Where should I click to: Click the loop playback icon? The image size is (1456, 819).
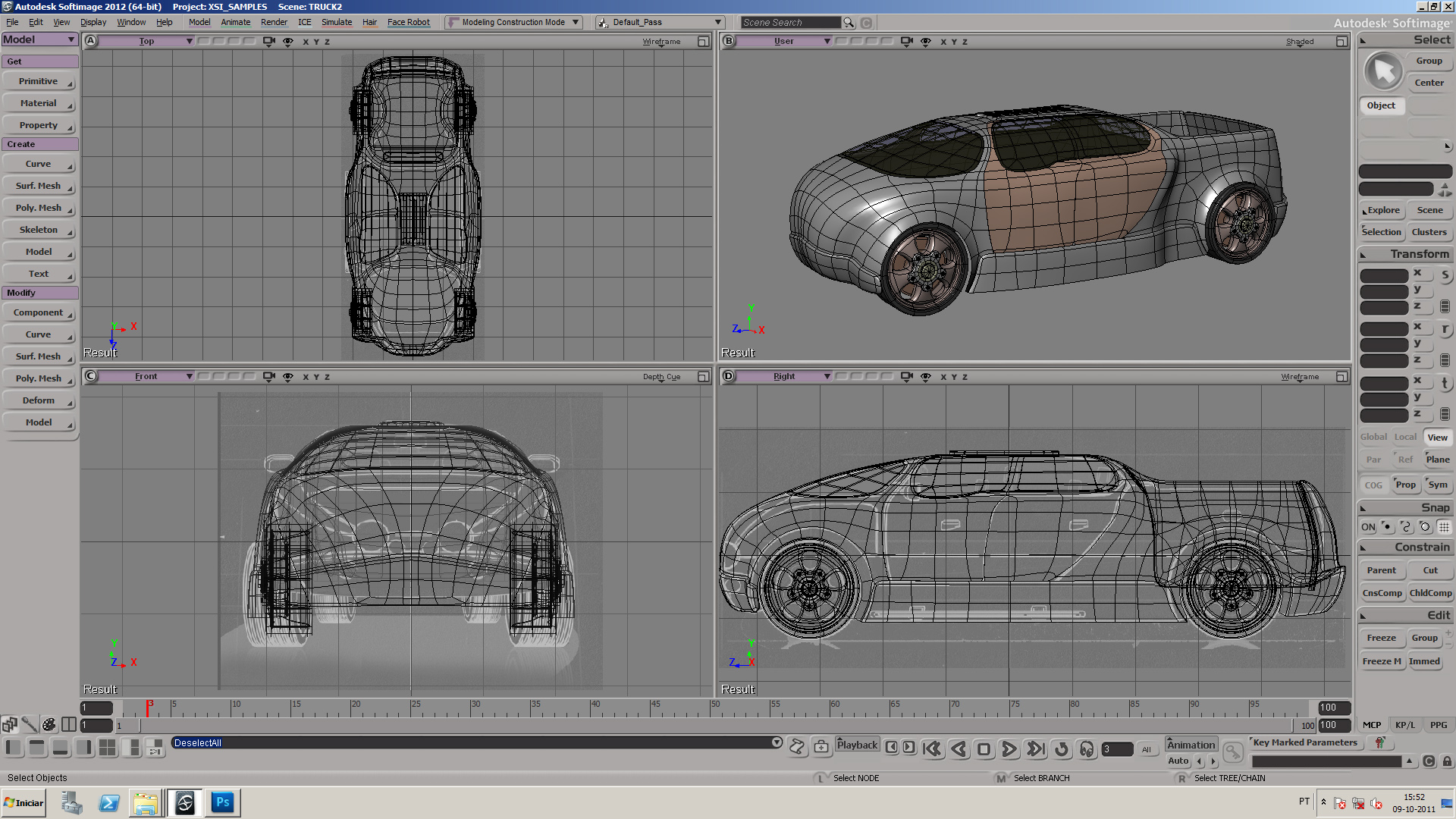point(1062,749)
